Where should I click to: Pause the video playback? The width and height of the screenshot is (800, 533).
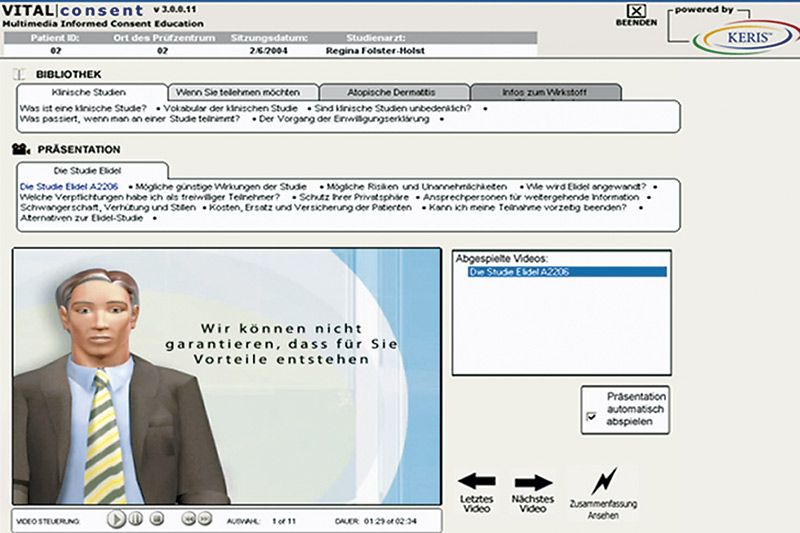click(135, 519)
